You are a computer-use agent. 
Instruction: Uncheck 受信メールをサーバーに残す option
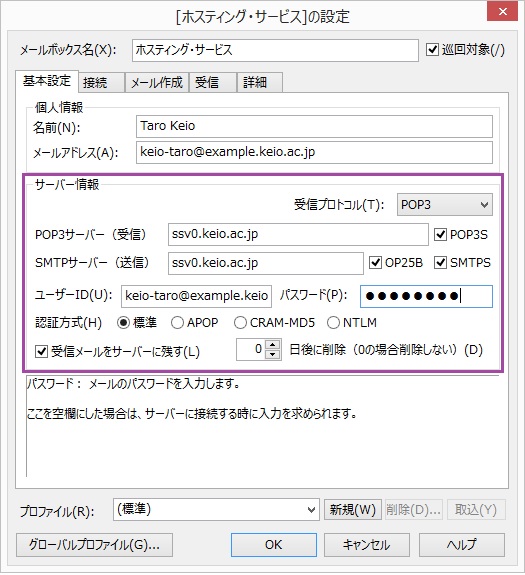41,352
